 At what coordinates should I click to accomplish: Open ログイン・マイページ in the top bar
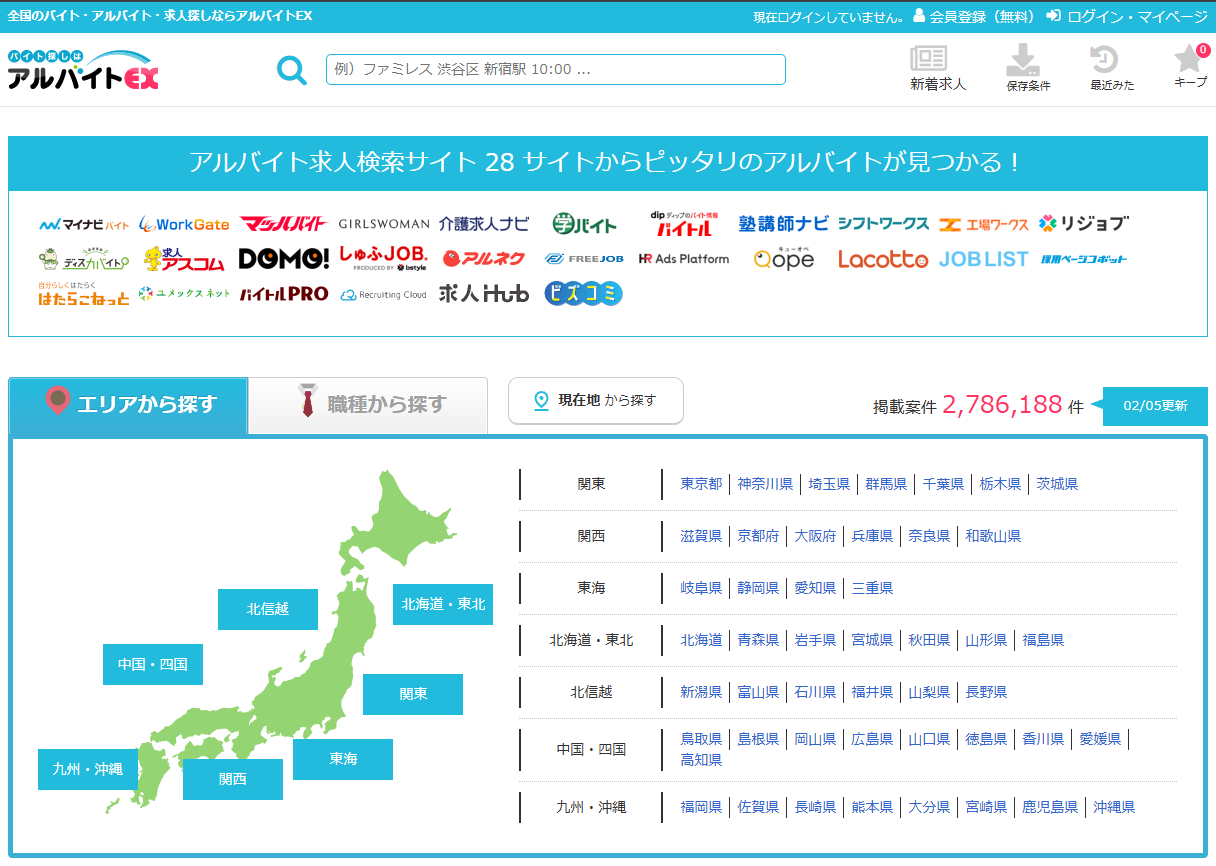pos(1127,17)
